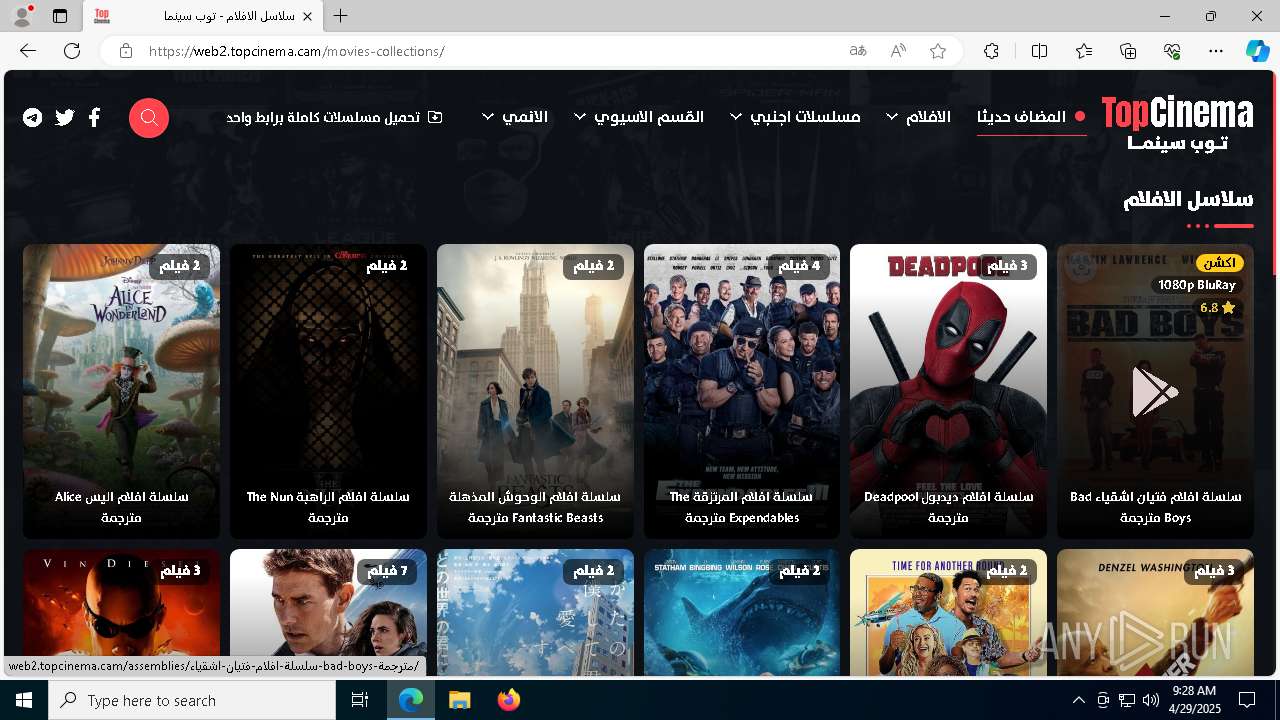Image resolution: width=1280 pixels, height=720 pixels.
Task: Show hidden system tray icons
Action: pos(1078,700)
